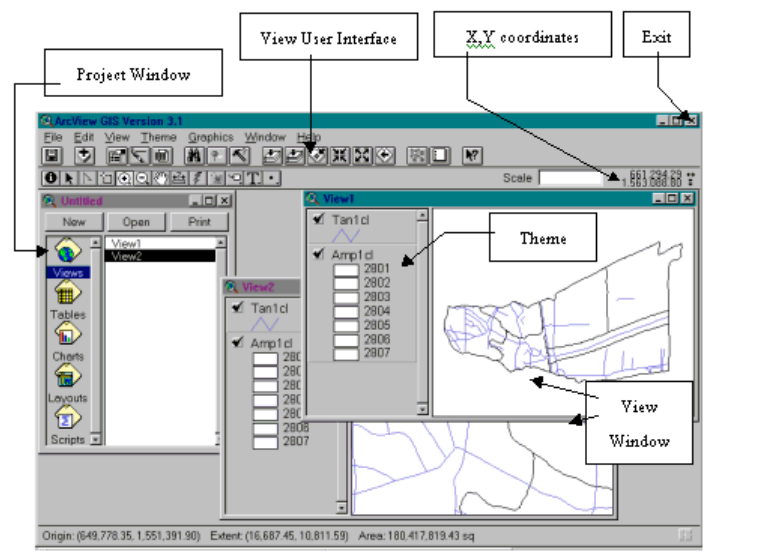This screenshot has height=555, width=761.
Task: Click Select Features Using Graphic icon
Action: pyautogui.click(x=416, y=156)
